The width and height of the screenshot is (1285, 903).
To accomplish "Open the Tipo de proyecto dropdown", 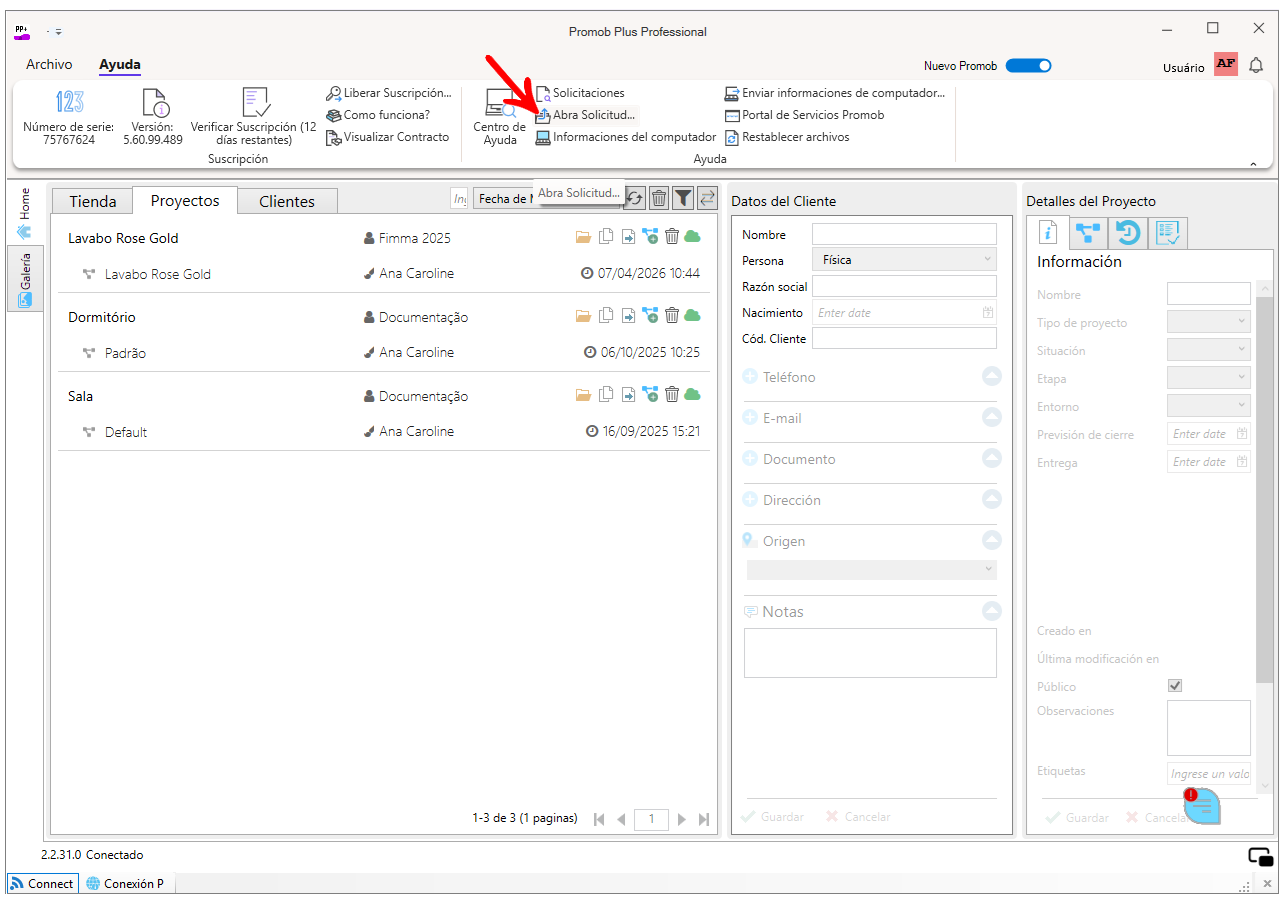I will 1209,322.
